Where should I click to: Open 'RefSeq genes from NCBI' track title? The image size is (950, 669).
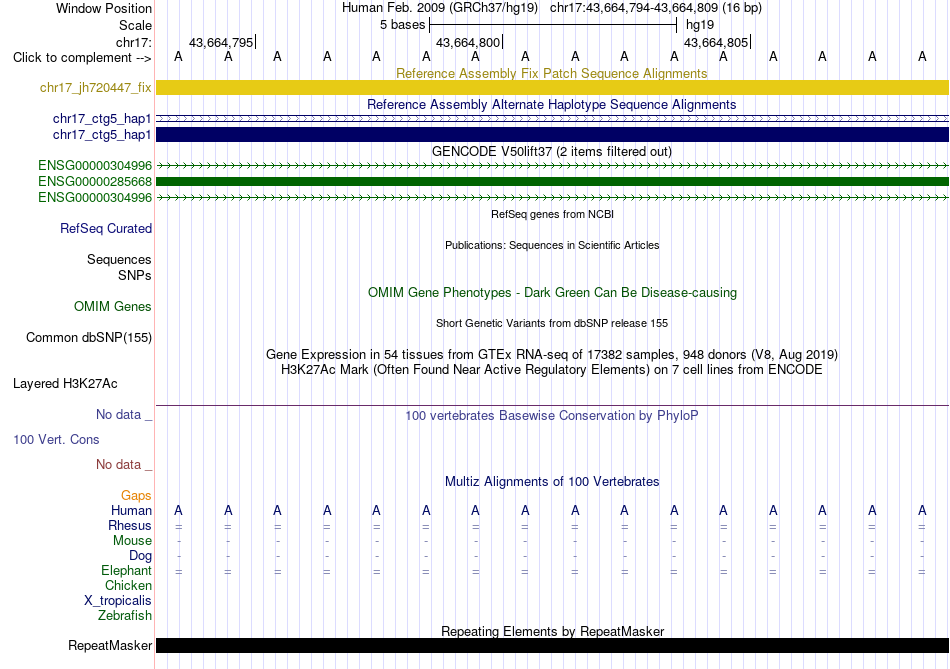pos(552,214)
